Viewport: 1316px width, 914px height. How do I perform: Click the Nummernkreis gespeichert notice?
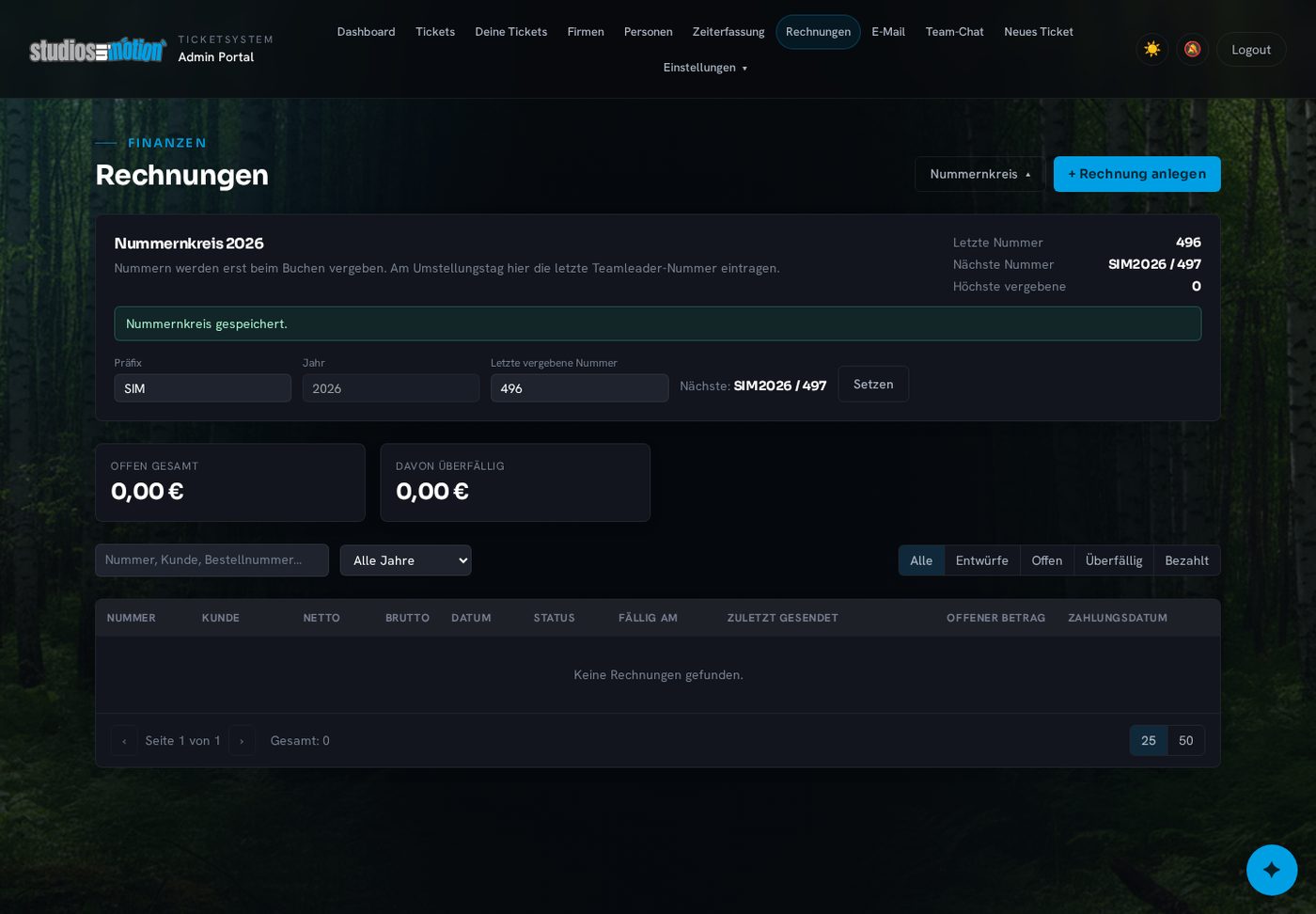point(658,323)
